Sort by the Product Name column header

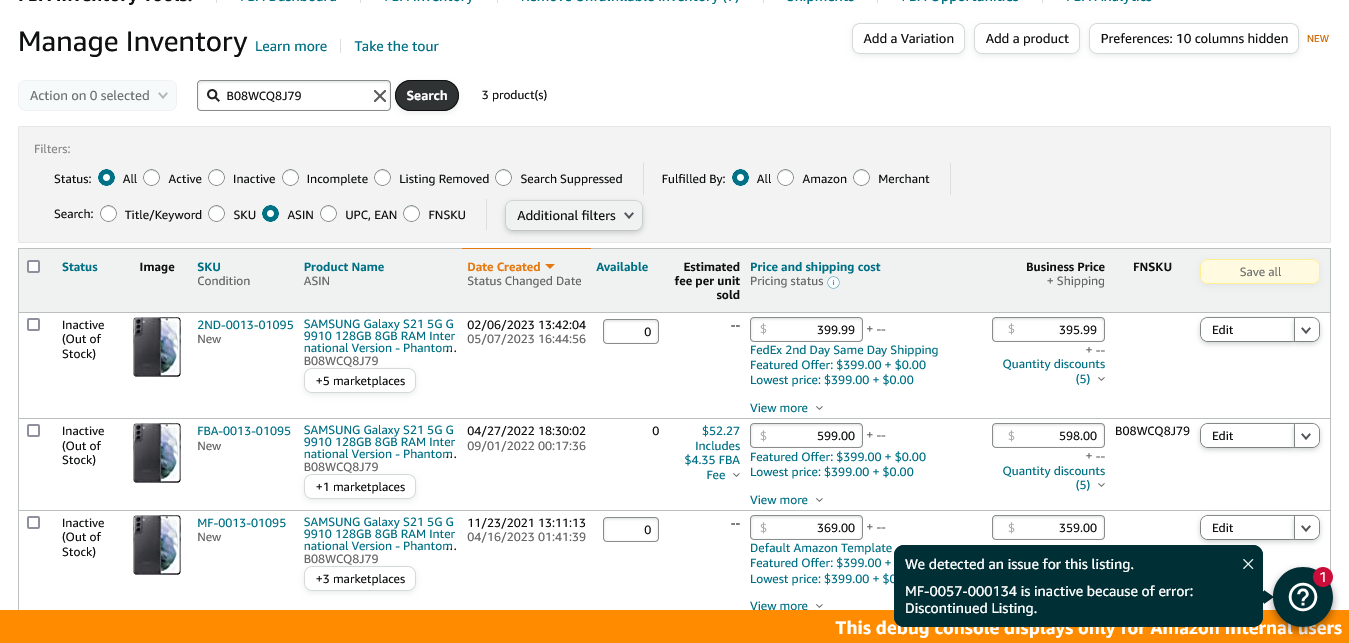tap(344, 267)
